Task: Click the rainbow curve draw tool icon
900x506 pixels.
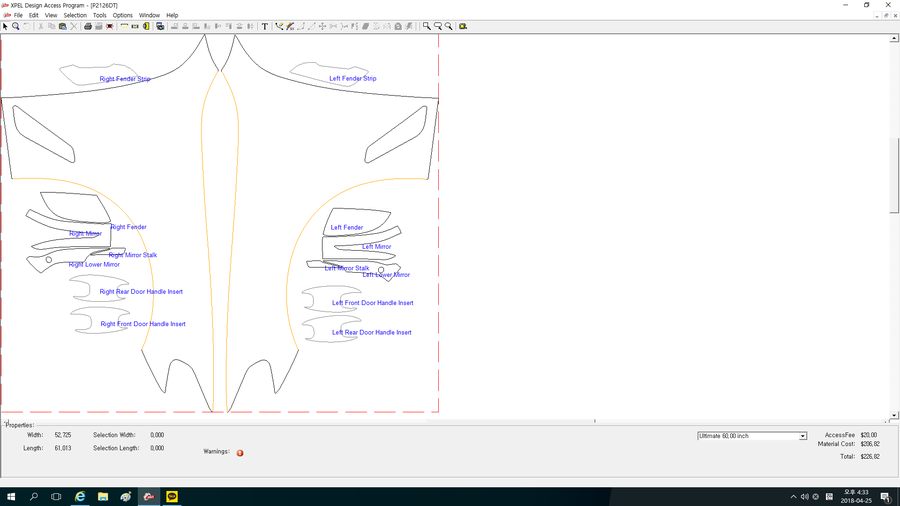Action: [290, 26]
